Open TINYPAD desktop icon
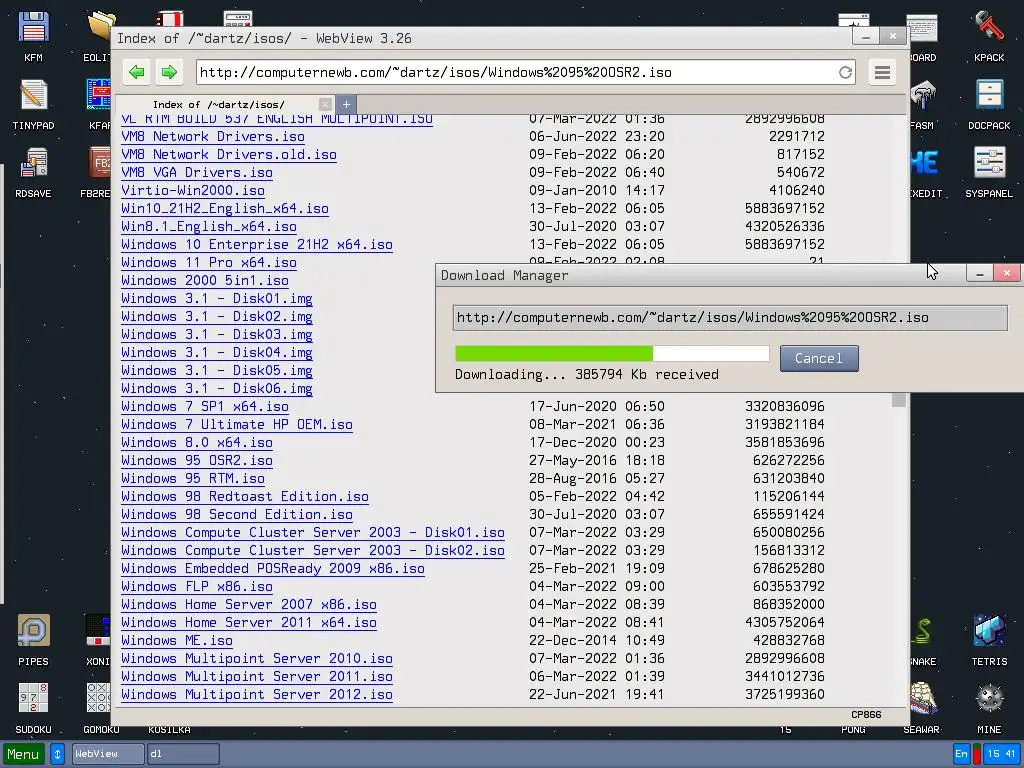 33,104
